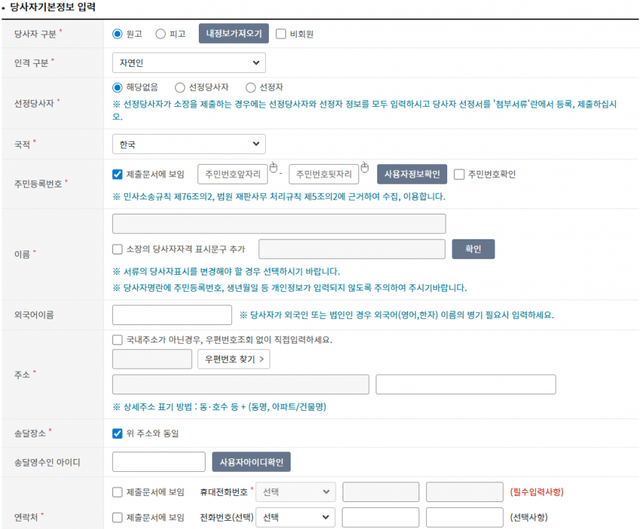Click the 사용자아이디확인 button
Image resolution: width=640 pixels, height=529 pixels.
pos(251,462)
